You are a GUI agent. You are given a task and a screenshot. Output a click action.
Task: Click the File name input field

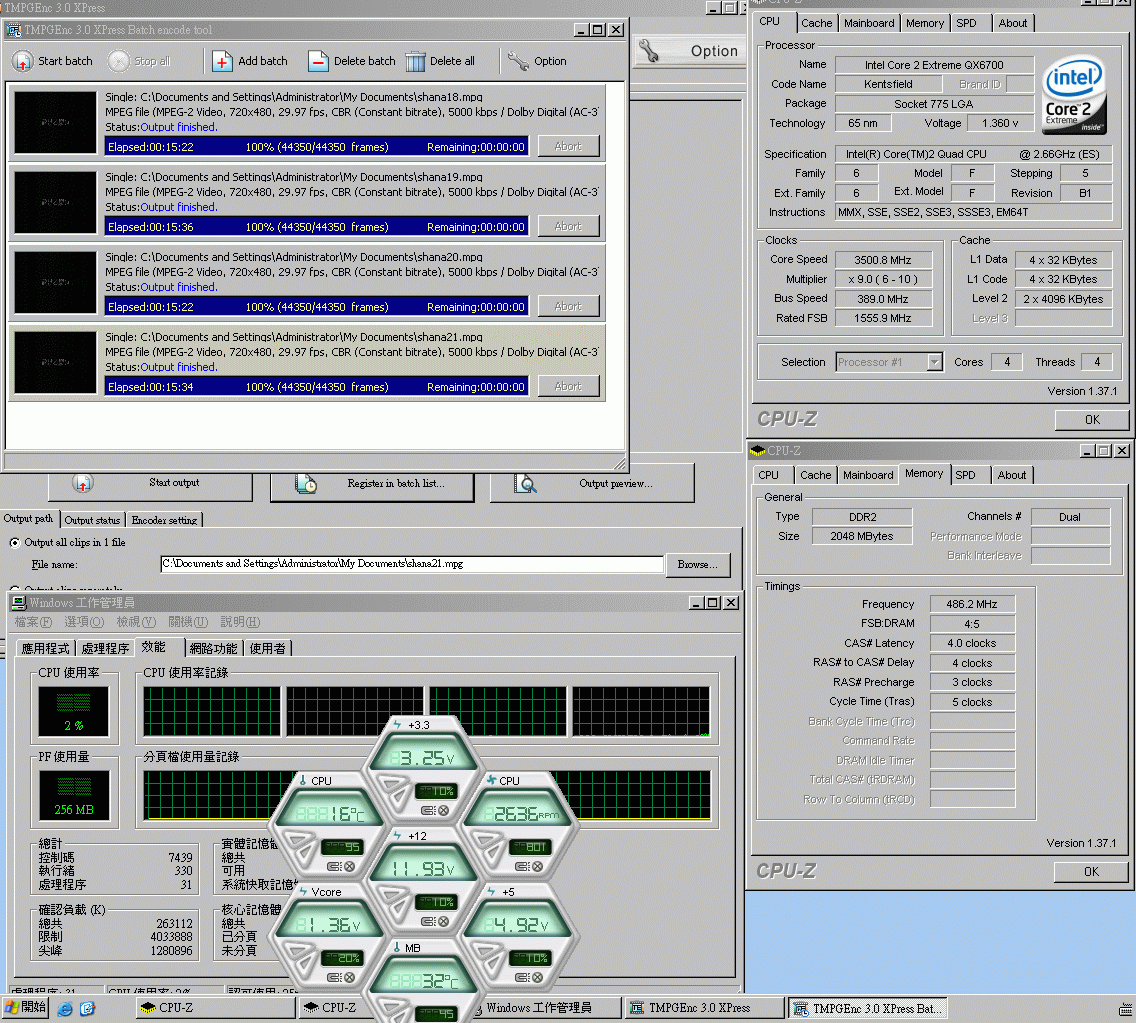tap(412, 564)
